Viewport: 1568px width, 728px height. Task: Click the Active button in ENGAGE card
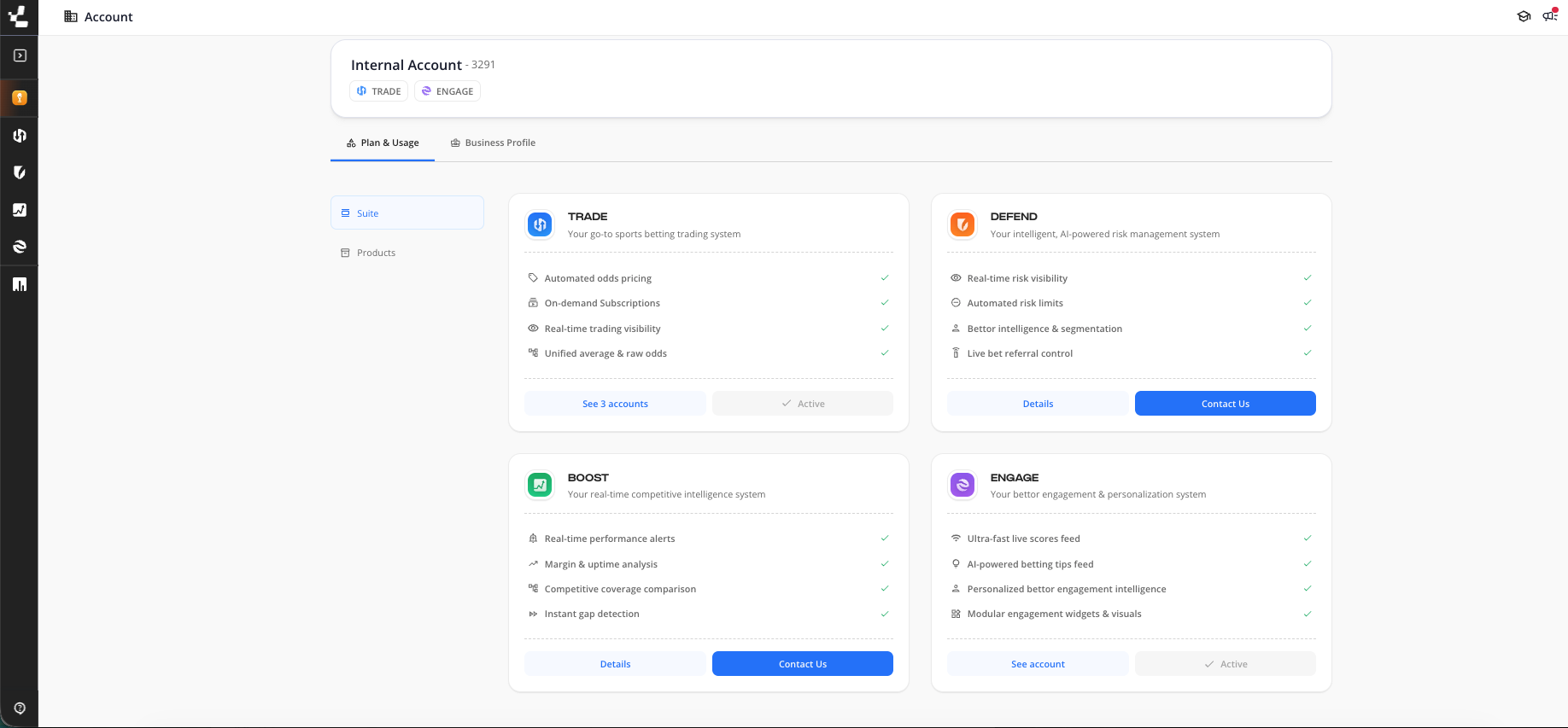(x=1226, y=664)
